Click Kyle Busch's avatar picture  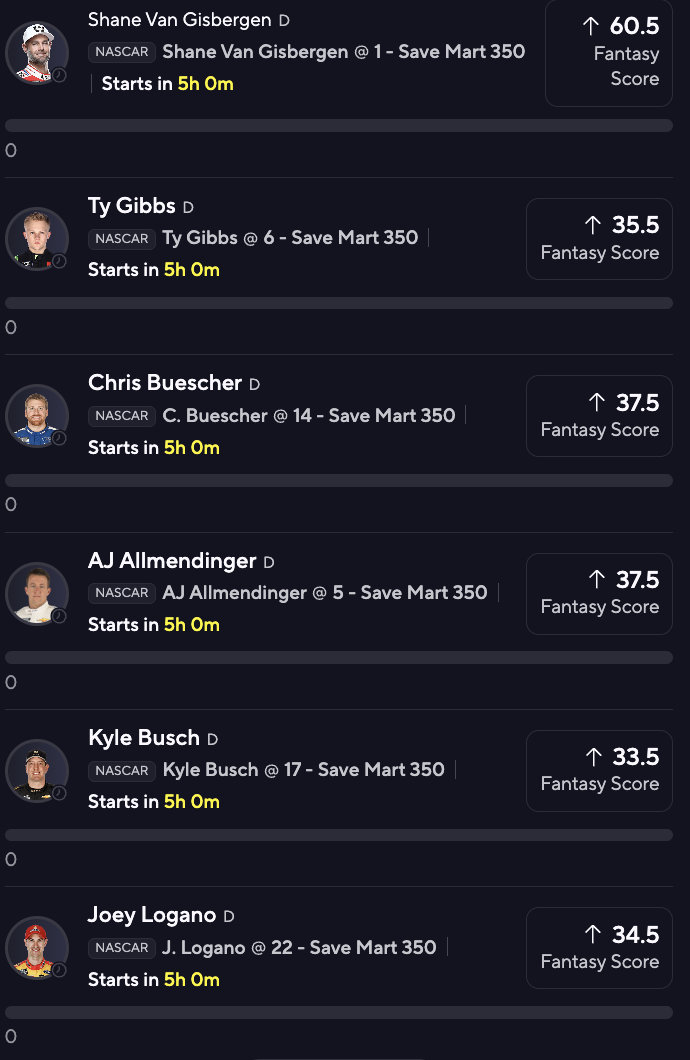tap(37, 770)
